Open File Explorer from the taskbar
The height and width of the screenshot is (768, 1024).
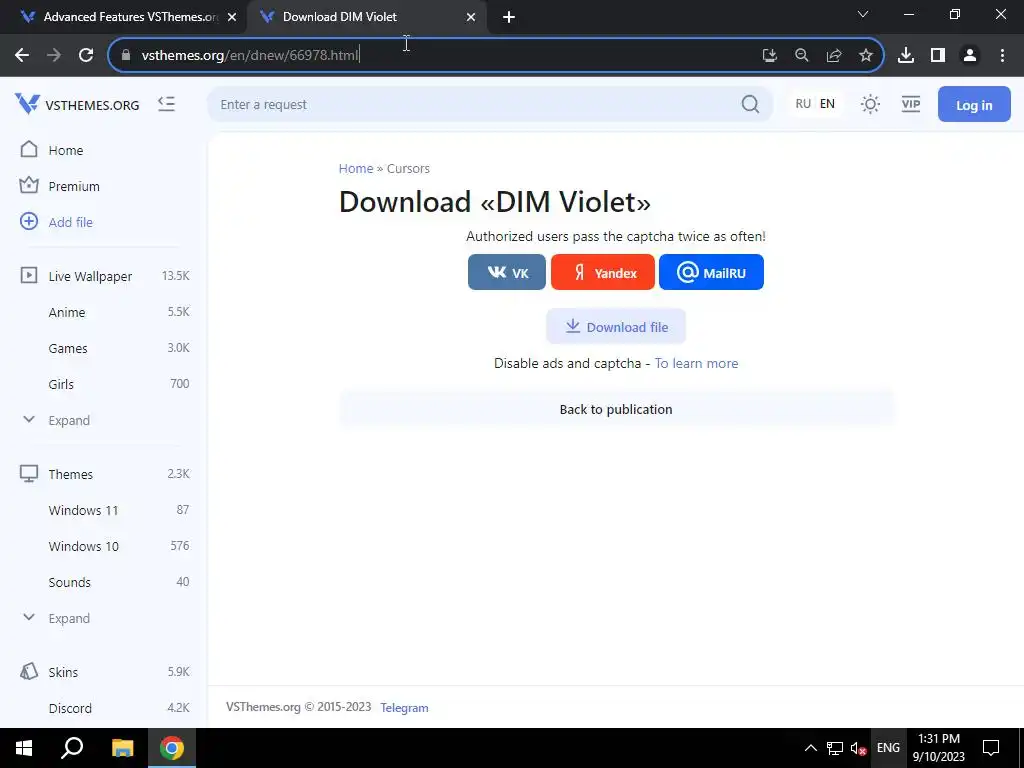coord(122,748)
